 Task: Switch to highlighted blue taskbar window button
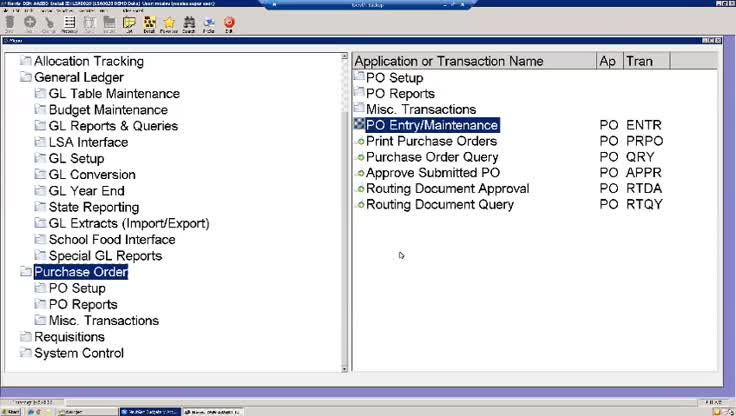[x=150, y=412]
